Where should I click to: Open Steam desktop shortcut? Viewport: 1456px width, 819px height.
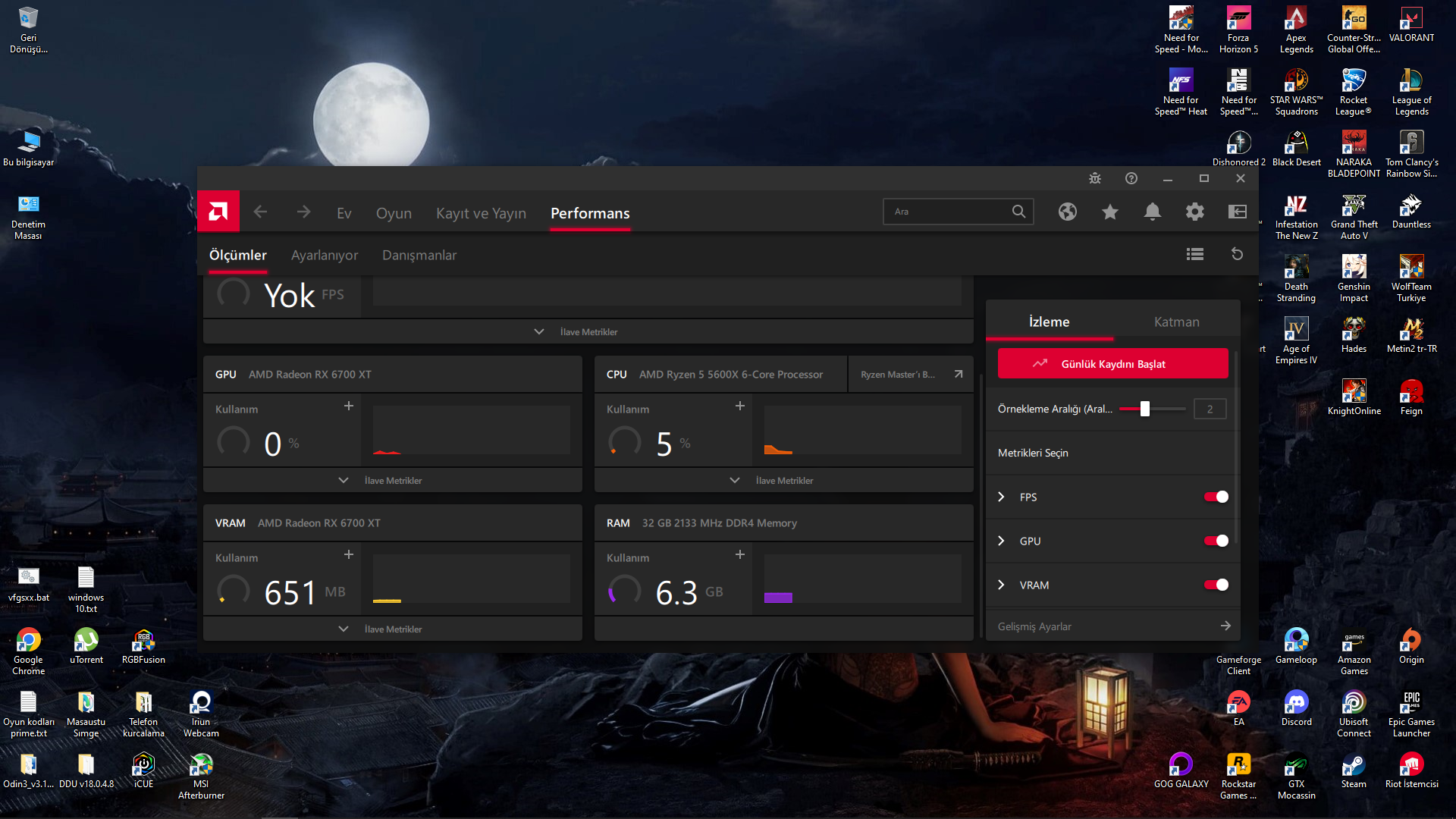[1354, 772]
